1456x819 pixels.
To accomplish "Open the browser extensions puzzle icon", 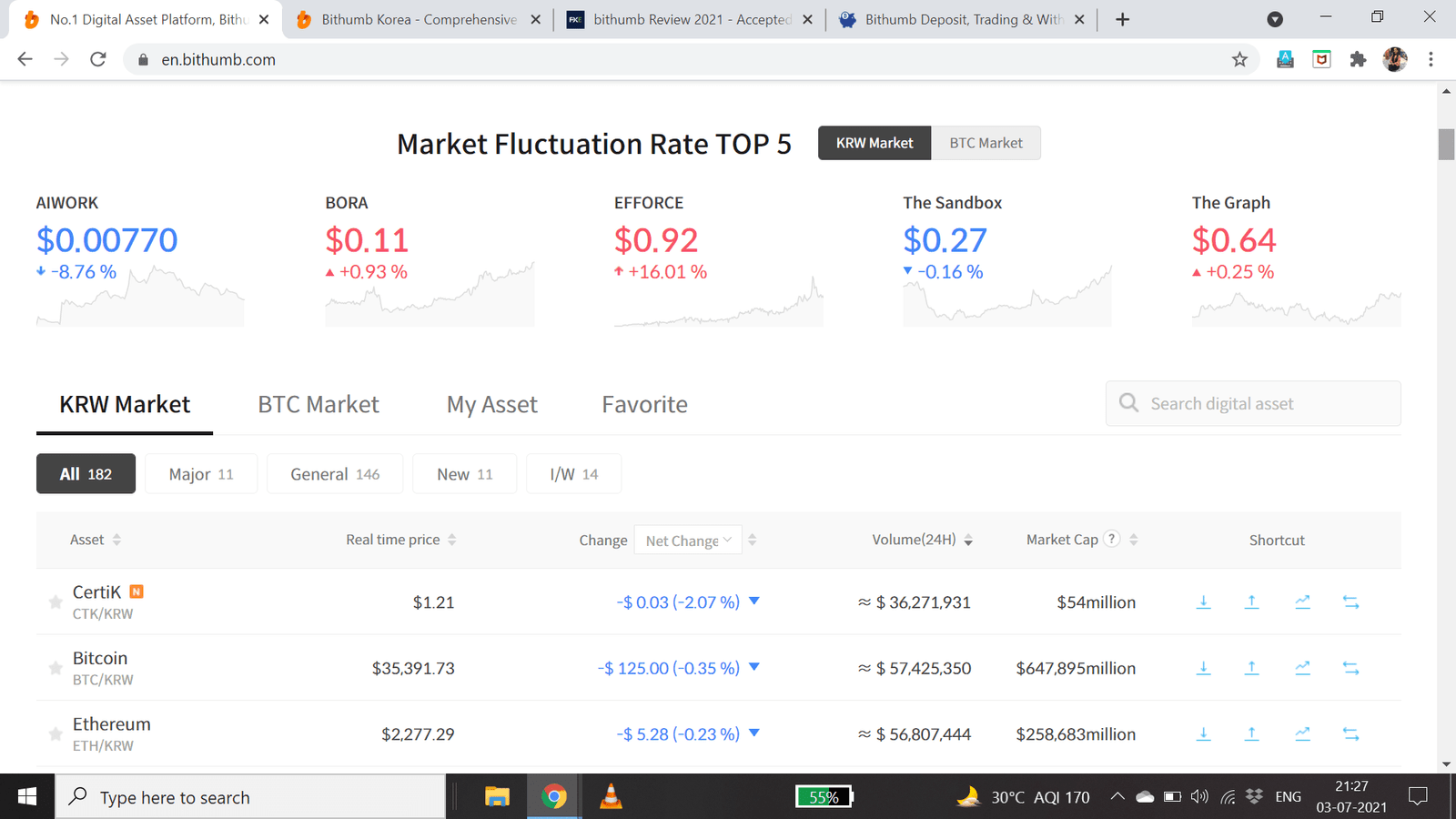I will coord(1358,59).
